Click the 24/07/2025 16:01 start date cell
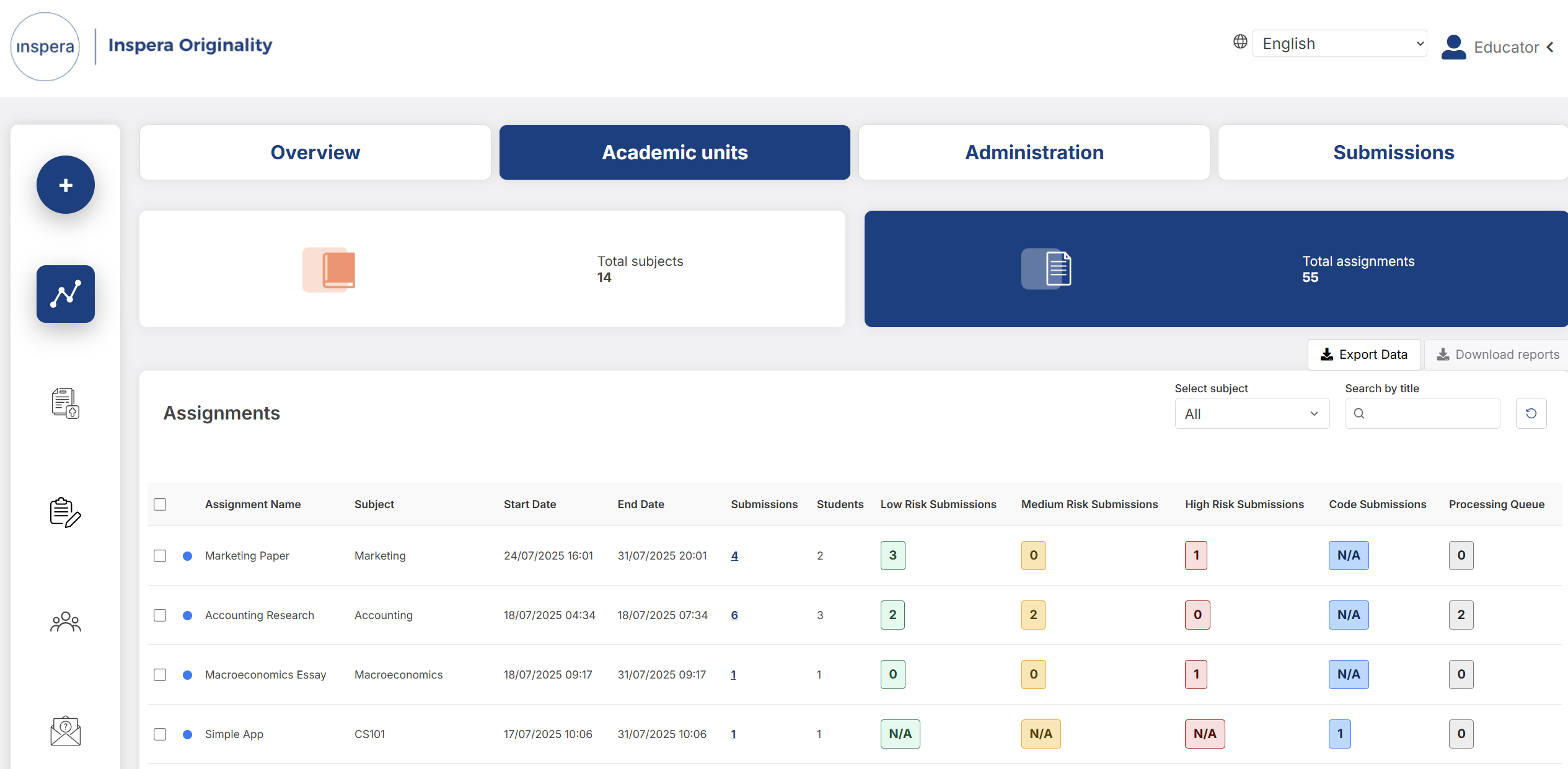 tap(548, 556)
